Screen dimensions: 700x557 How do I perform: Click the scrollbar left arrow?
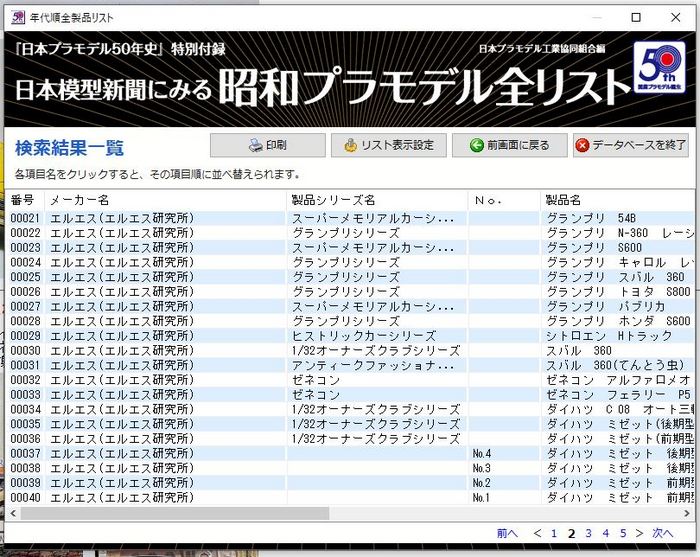pos(13,513)
